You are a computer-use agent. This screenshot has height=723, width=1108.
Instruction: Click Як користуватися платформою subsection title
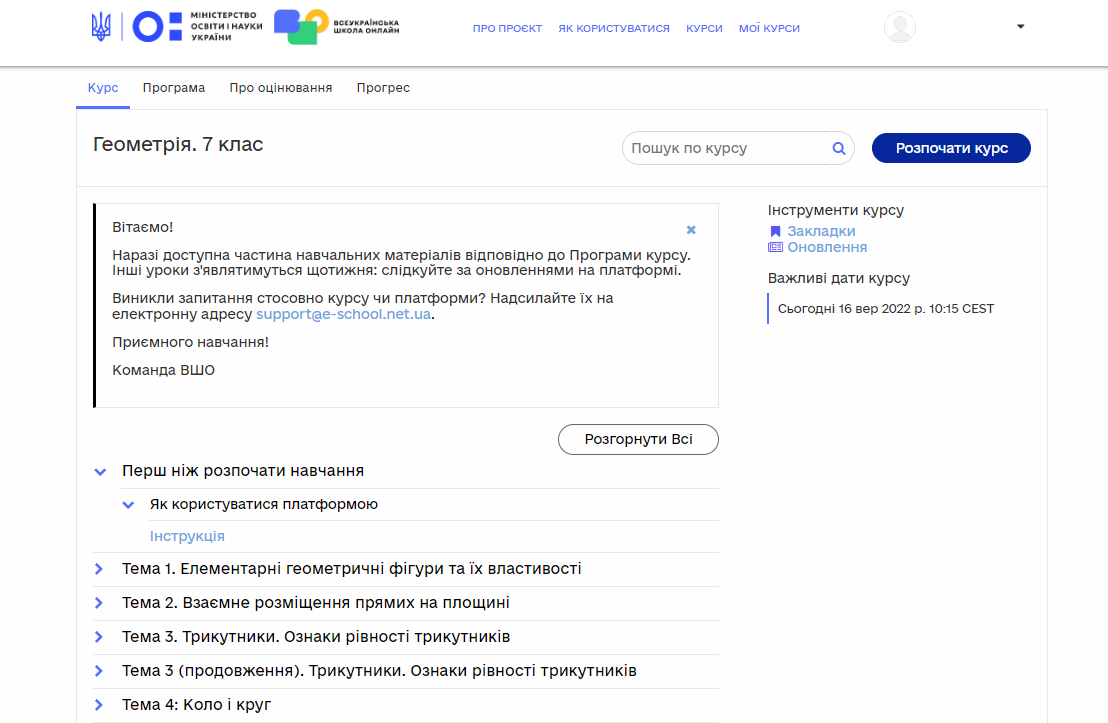pos(264,505)
